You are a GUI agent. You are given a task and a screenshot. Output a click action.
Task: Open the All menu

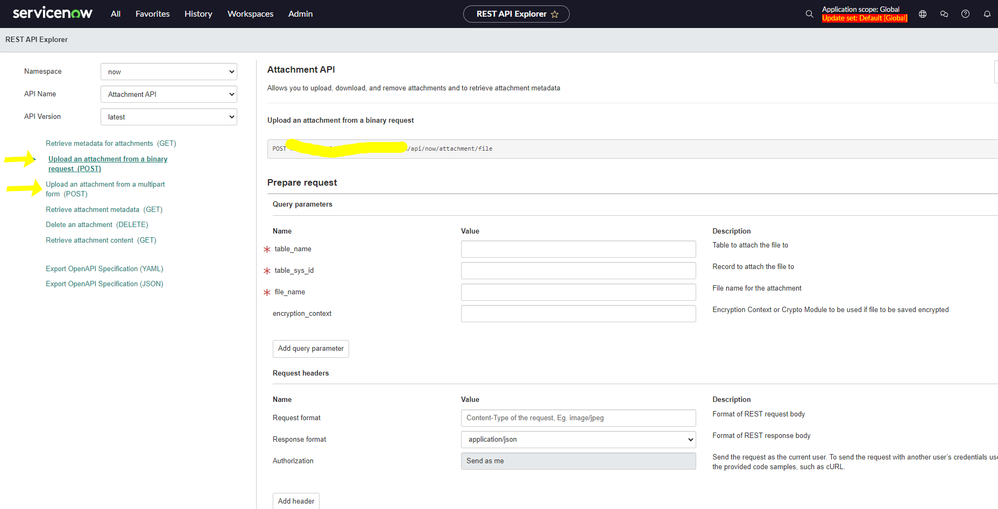tap(115, 14)
